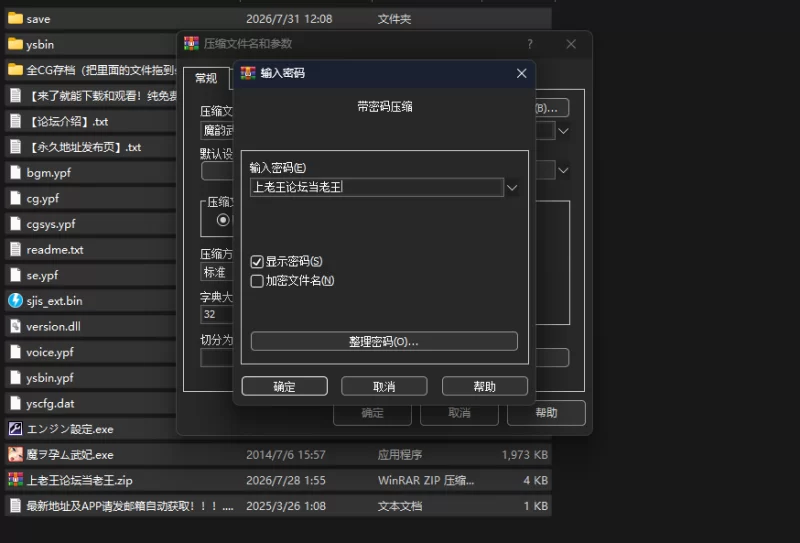Click the 最新地址及APP text file icon

pyautogui.click(x=15, y=506)
